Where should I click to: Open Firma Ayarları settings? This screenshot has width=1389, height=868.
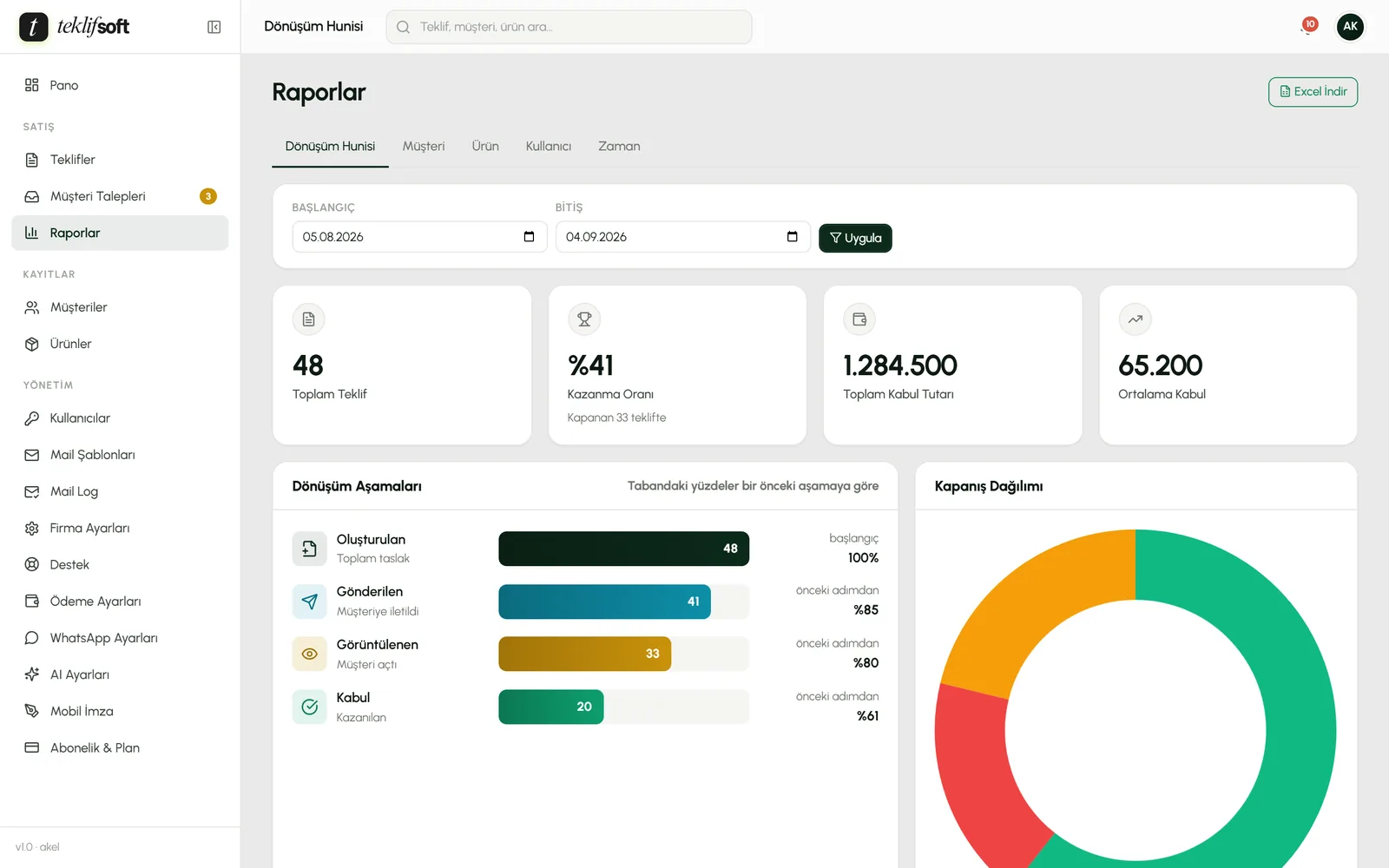[x=120, y=528]
